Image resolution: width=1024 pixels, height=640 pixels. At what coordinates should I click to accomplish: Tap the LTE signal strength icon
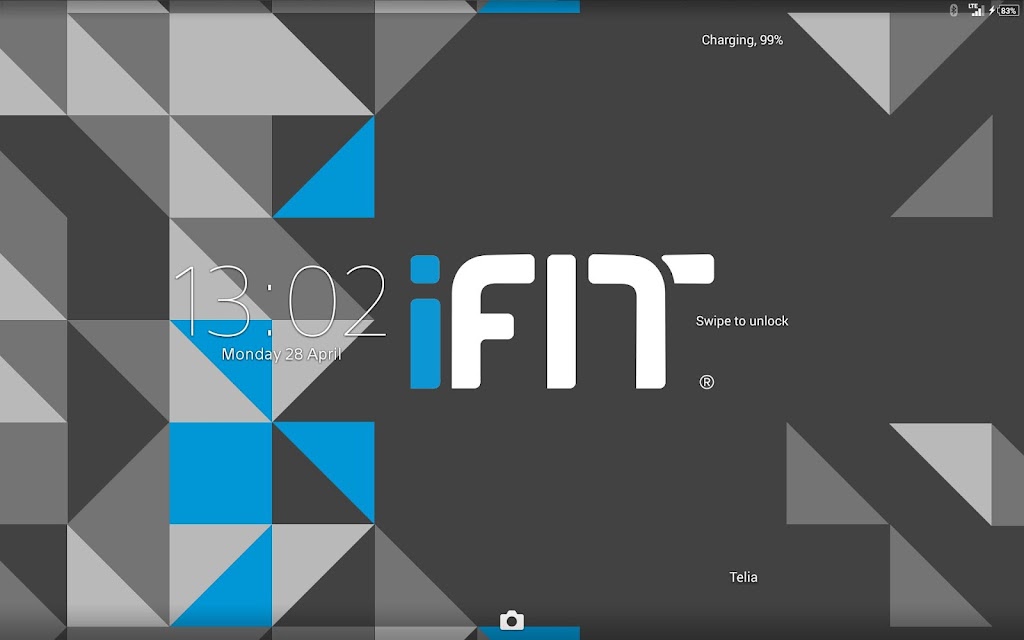coord(976,10)
